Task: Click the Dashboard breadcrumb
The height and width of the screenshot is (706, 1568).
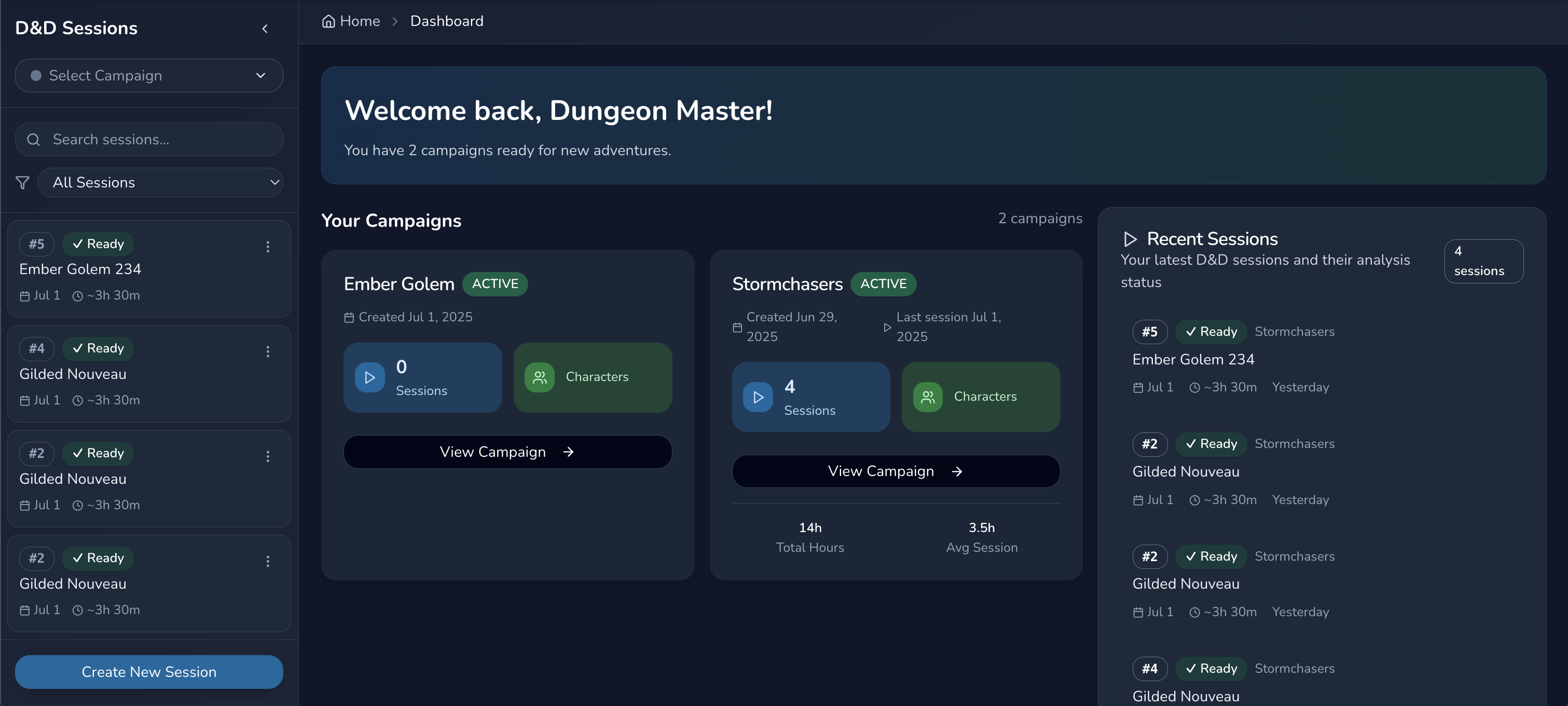Action: coord(447,21)
